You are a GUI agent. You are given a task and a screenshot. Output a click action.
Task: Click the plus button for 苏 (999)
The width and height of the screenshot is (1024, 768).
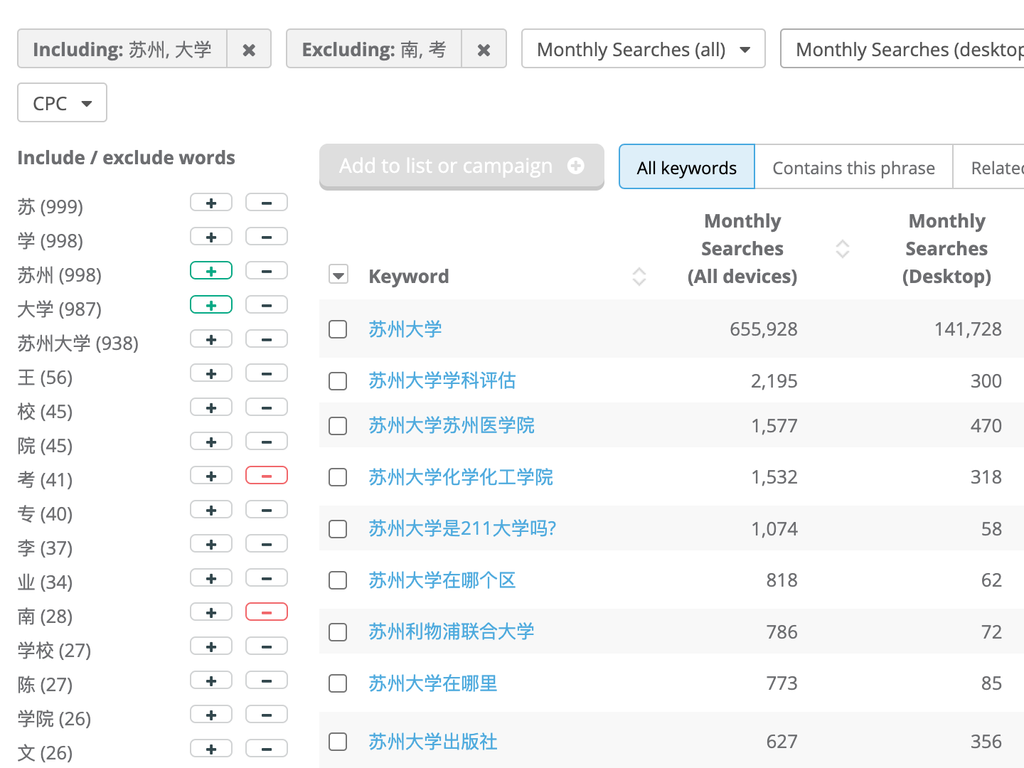pyautogui.click(x=211, y=202)
